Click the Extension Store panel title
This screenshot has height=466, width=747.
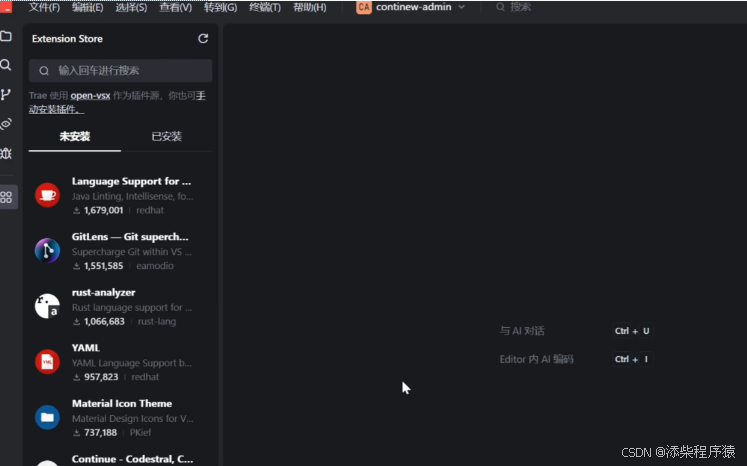pyautogui.click(x=67, y=39)
